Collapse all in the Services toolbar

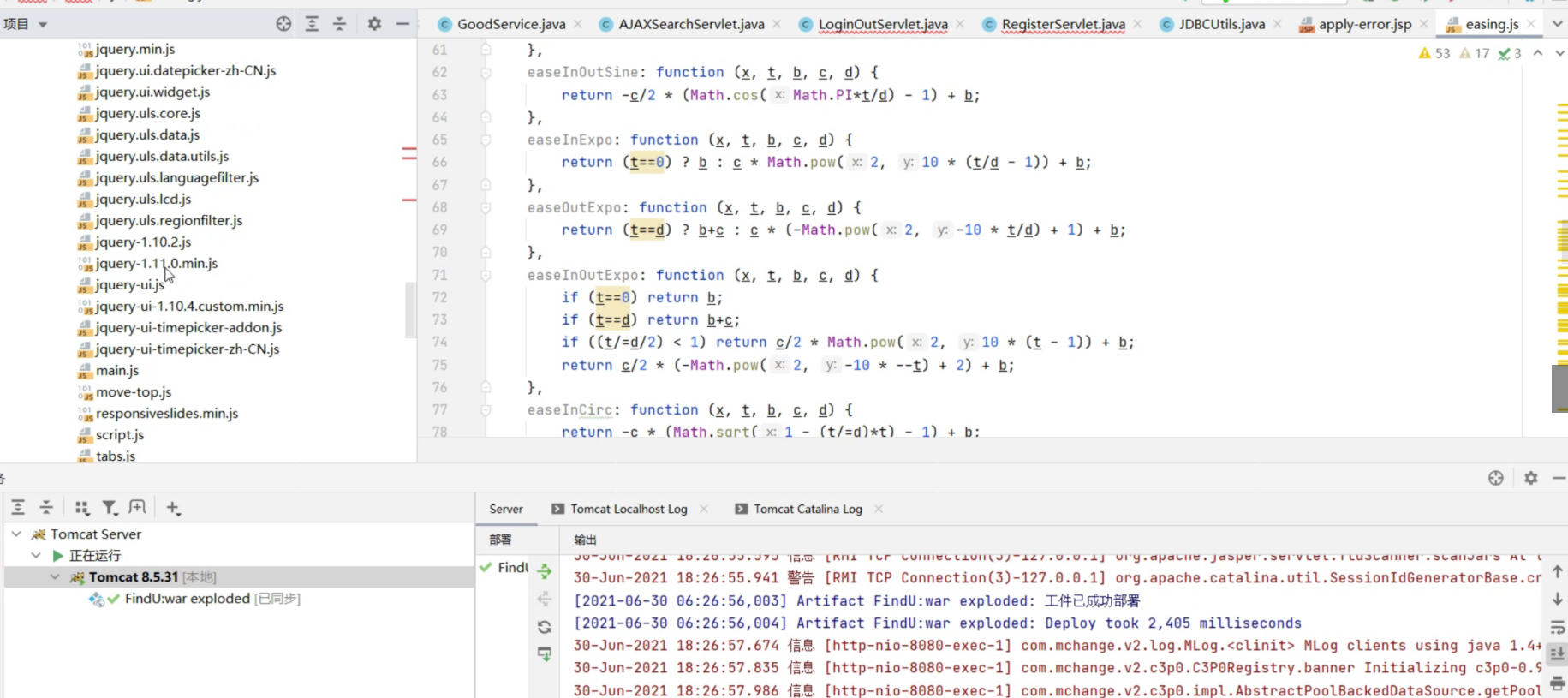[46, 508]
